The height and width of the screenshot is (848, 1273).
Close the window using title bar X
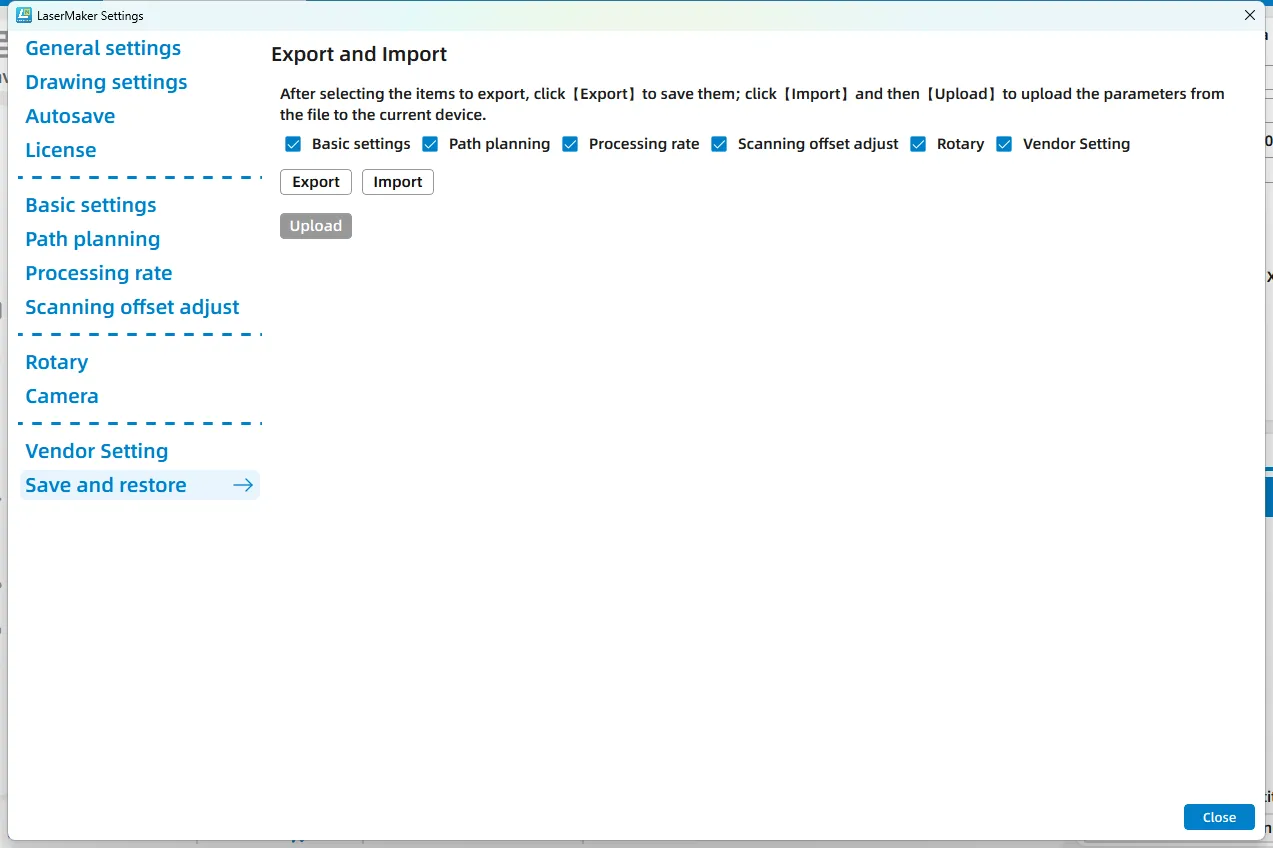click(x=1249, y=15)
